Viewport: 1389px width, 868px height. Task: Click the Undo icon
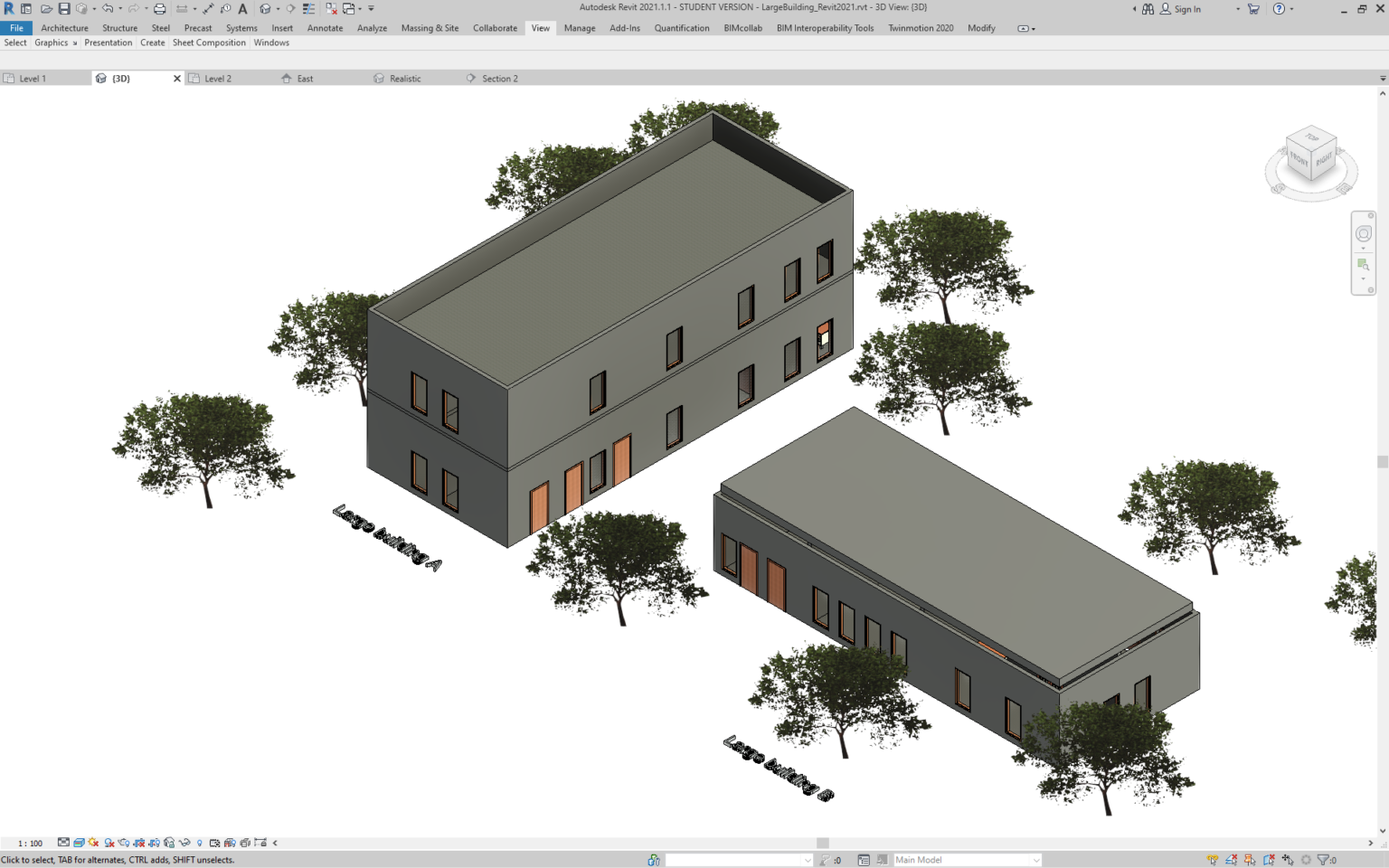107,8
